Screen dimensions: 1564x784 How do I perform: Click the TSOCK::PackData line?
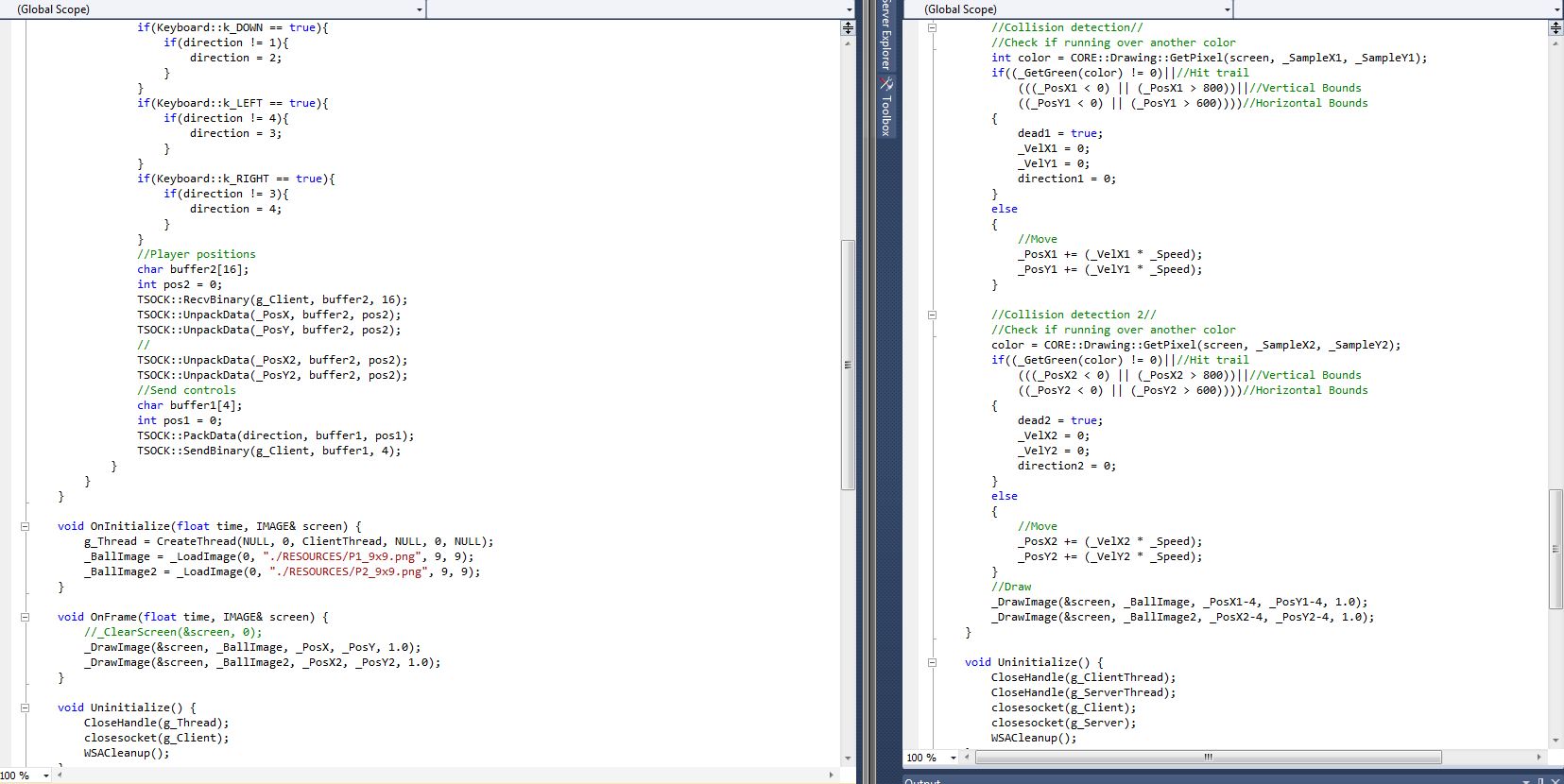tap(276, 435)
